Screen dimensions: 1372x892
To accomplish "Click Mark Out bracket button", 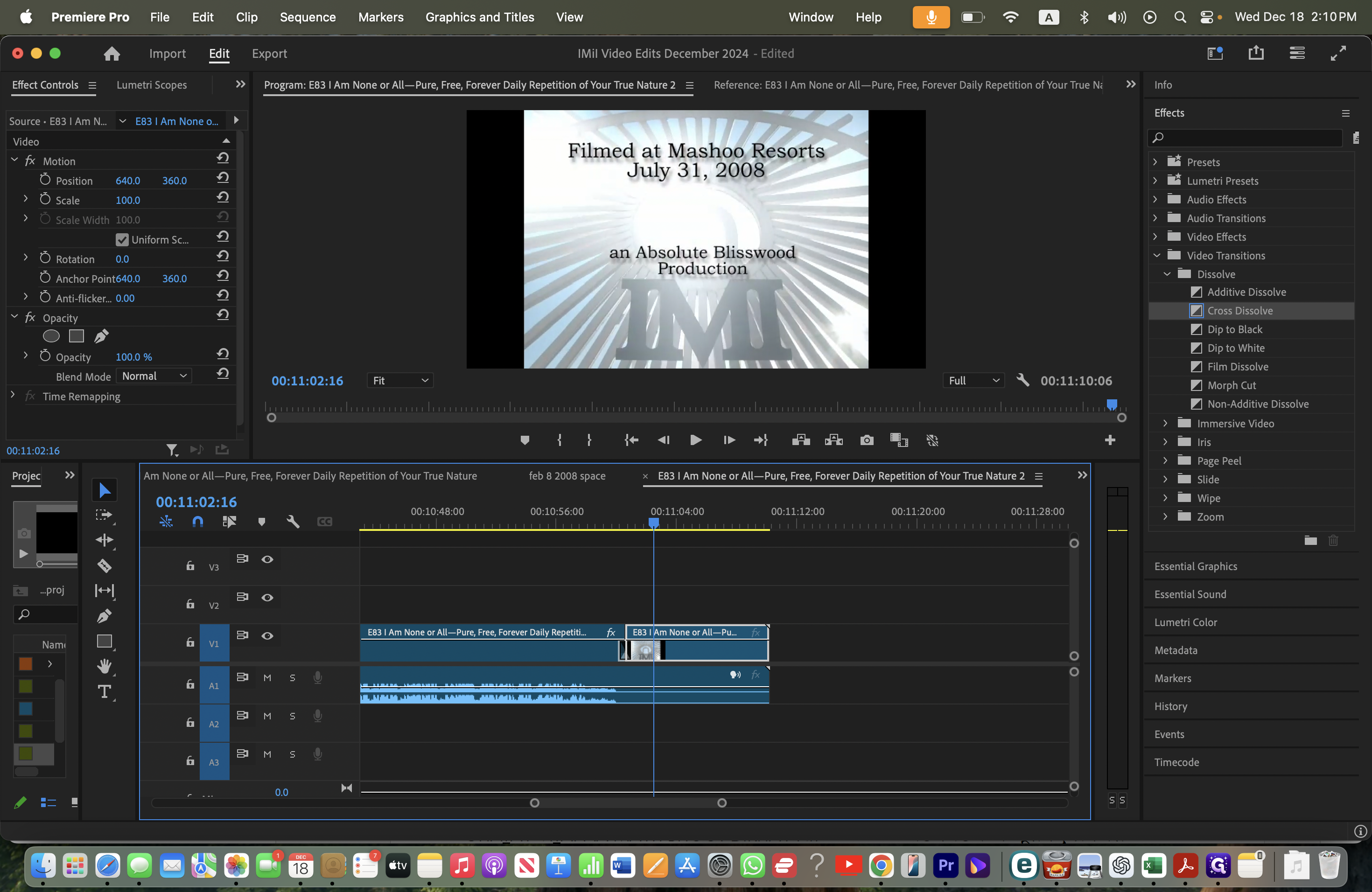I will [588, 440].
